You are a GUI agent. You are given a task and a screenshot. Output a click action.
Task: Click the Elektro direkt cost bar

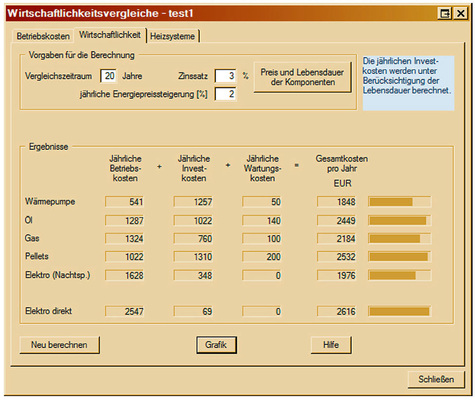point(399,311)
